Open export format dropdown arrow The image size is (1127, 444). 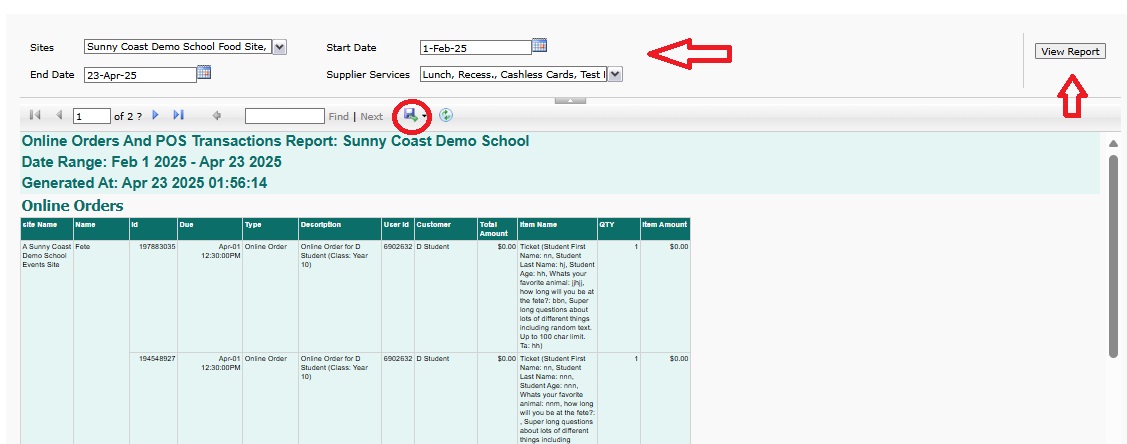click(x=425, y=117)
